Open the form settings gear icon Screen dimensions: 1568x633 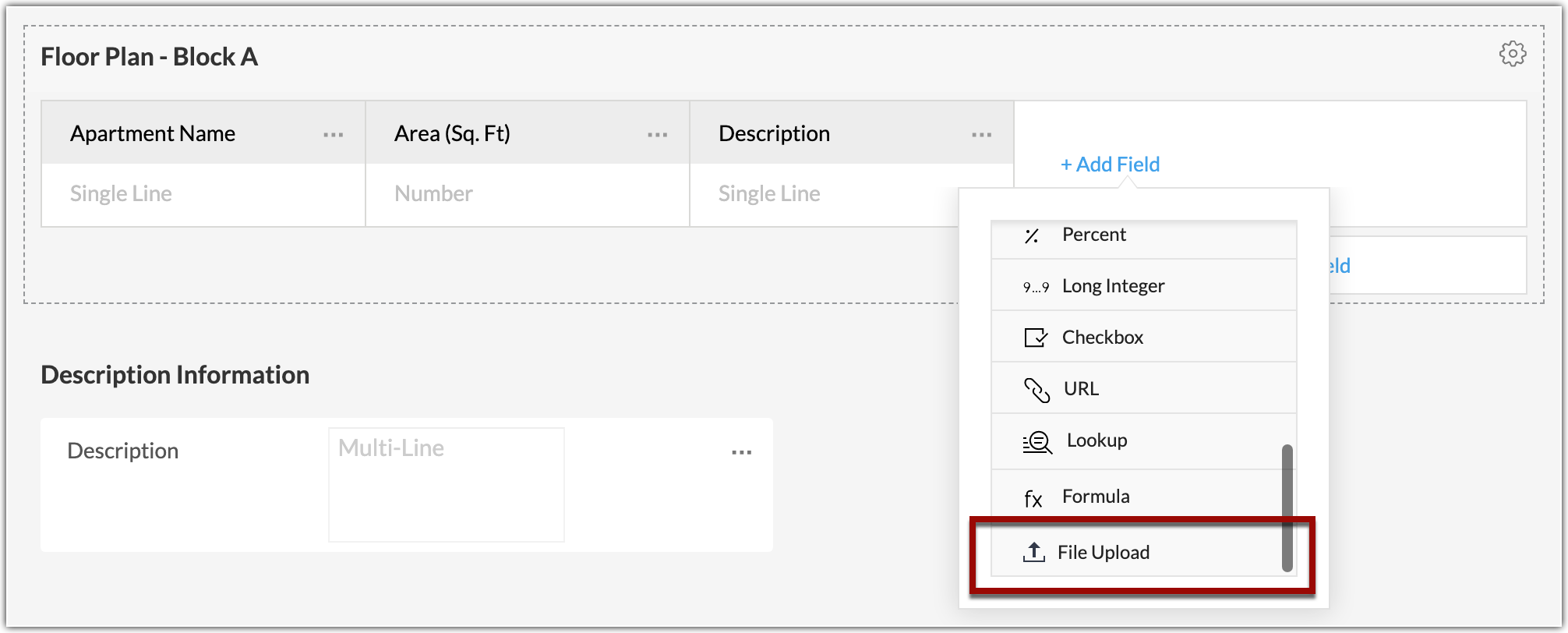click(x=1513, y=55)
